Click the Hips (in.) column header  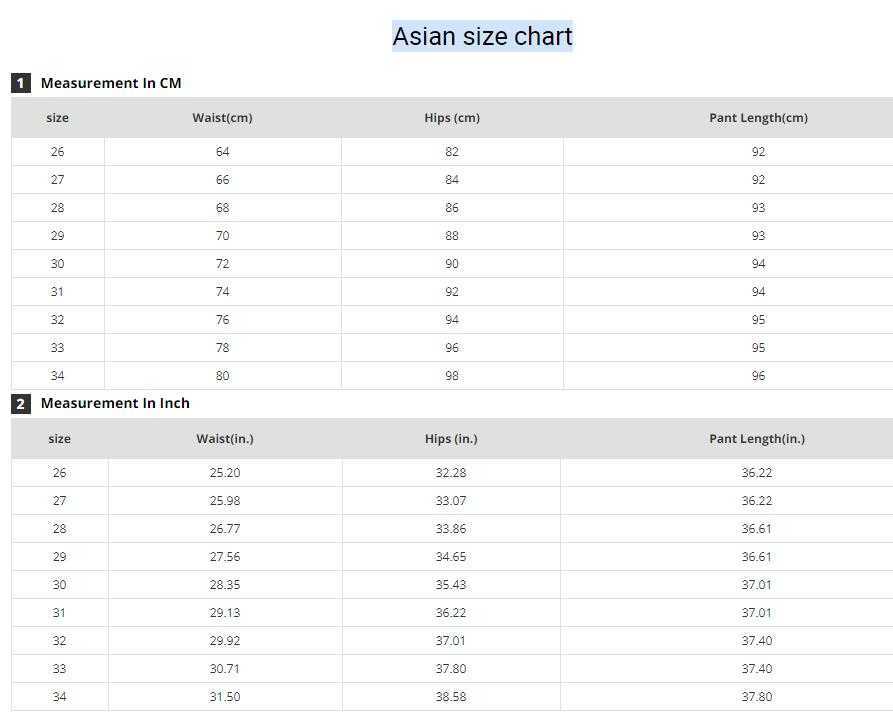point(451,439)
